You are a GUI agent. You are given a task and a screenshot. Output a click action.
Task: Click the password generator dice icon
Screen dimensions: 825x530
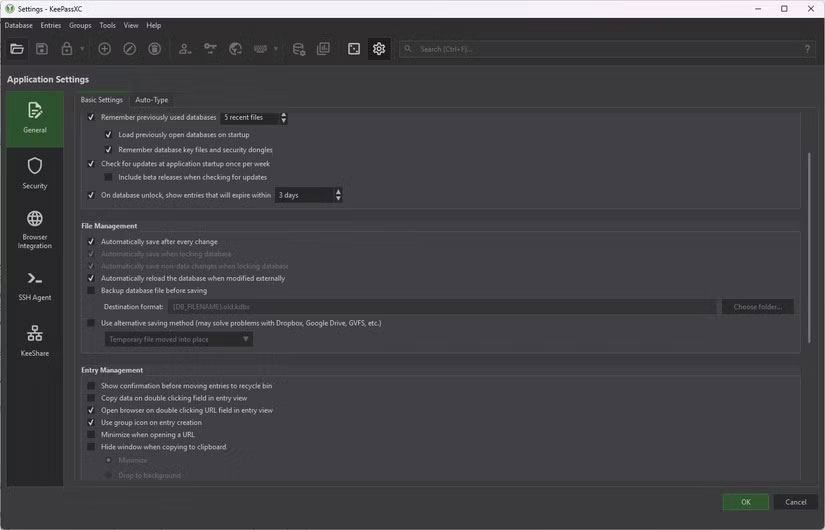(x=353, y=49)
